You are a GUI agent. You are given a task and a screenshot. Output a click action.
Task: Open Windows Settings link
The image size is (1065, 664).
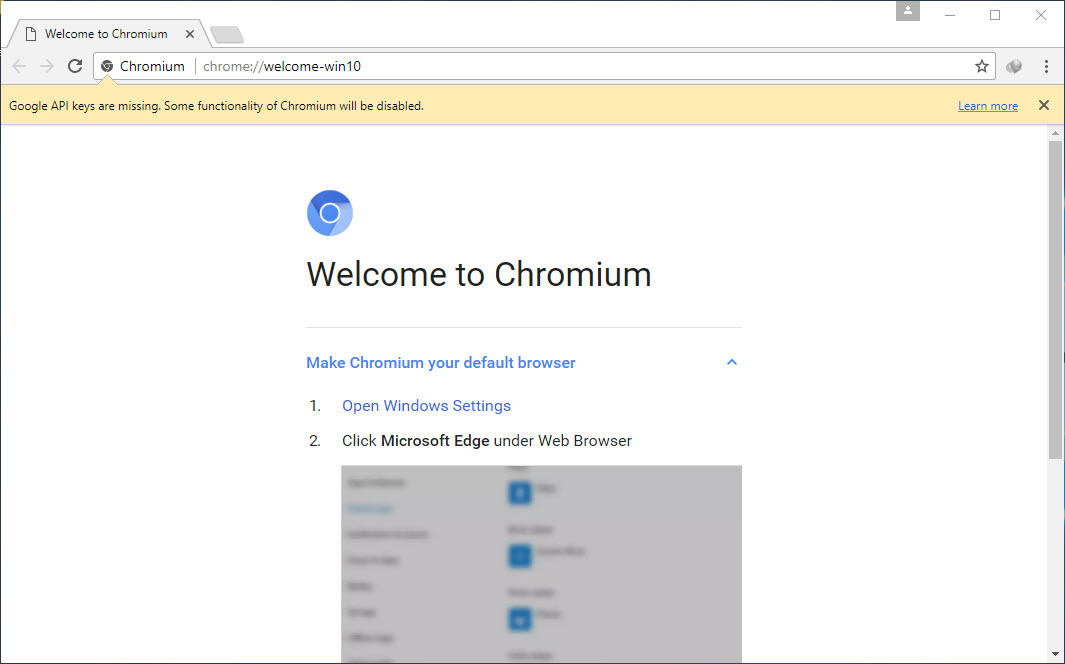click(x=427, y=405)
